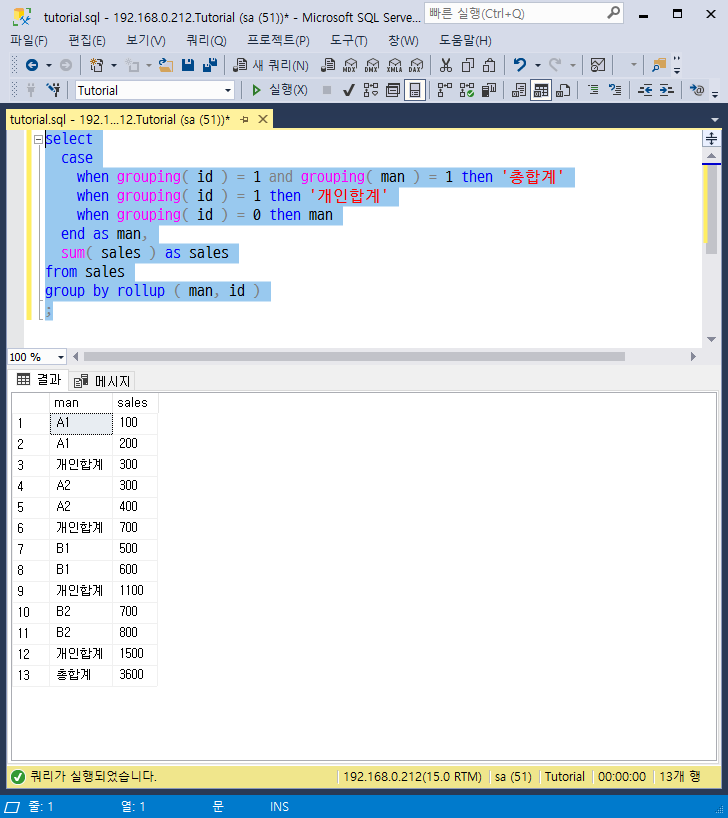Image resolution: width=728 pixels, height=818 pixels.
Task: Select the 3600 sales cell
Action: tap(135, 675)
